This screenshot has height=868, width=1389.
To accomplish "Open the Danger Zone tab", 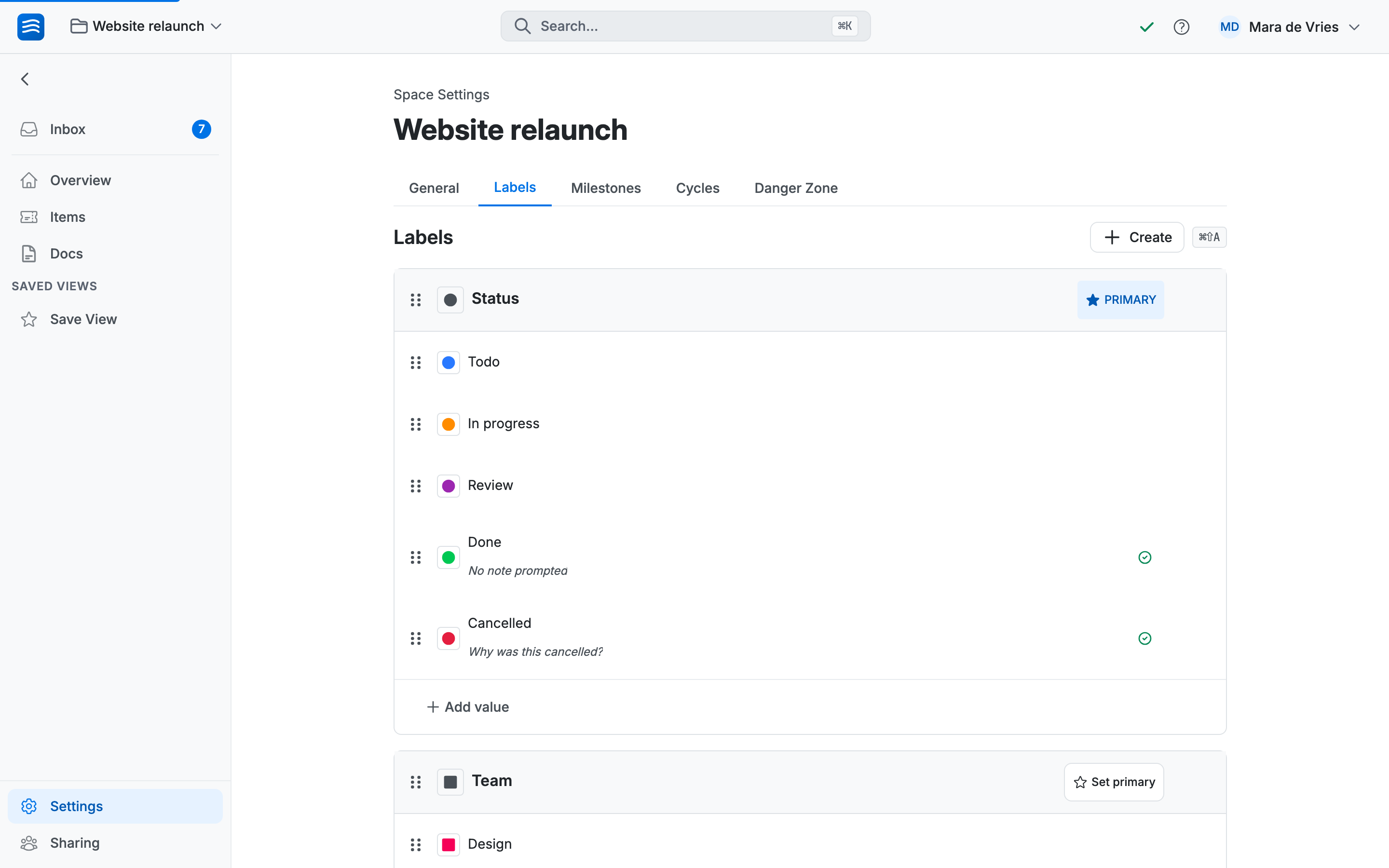I will 796,188.
